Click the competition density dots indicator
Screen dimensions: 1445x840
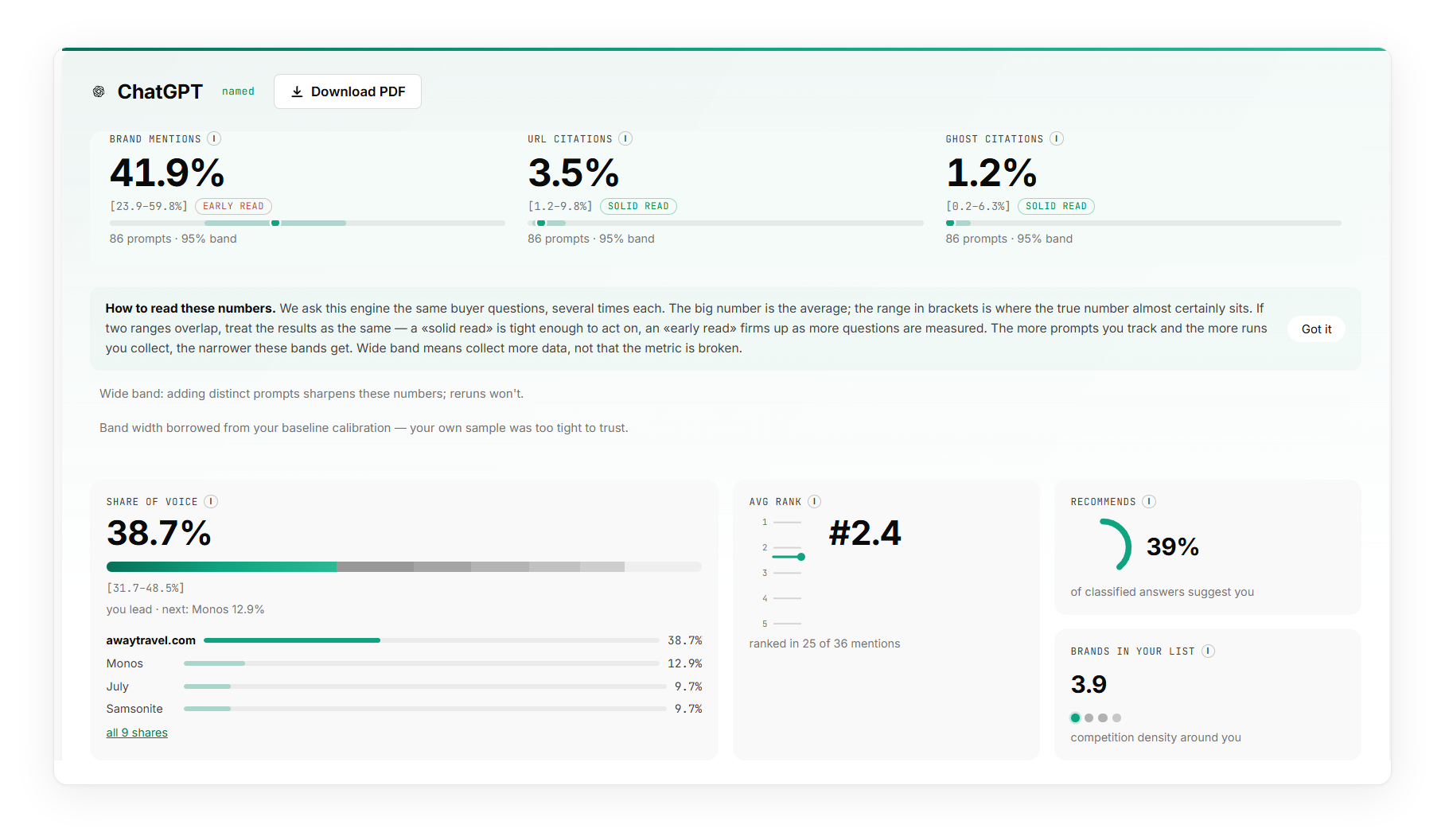1096,717
